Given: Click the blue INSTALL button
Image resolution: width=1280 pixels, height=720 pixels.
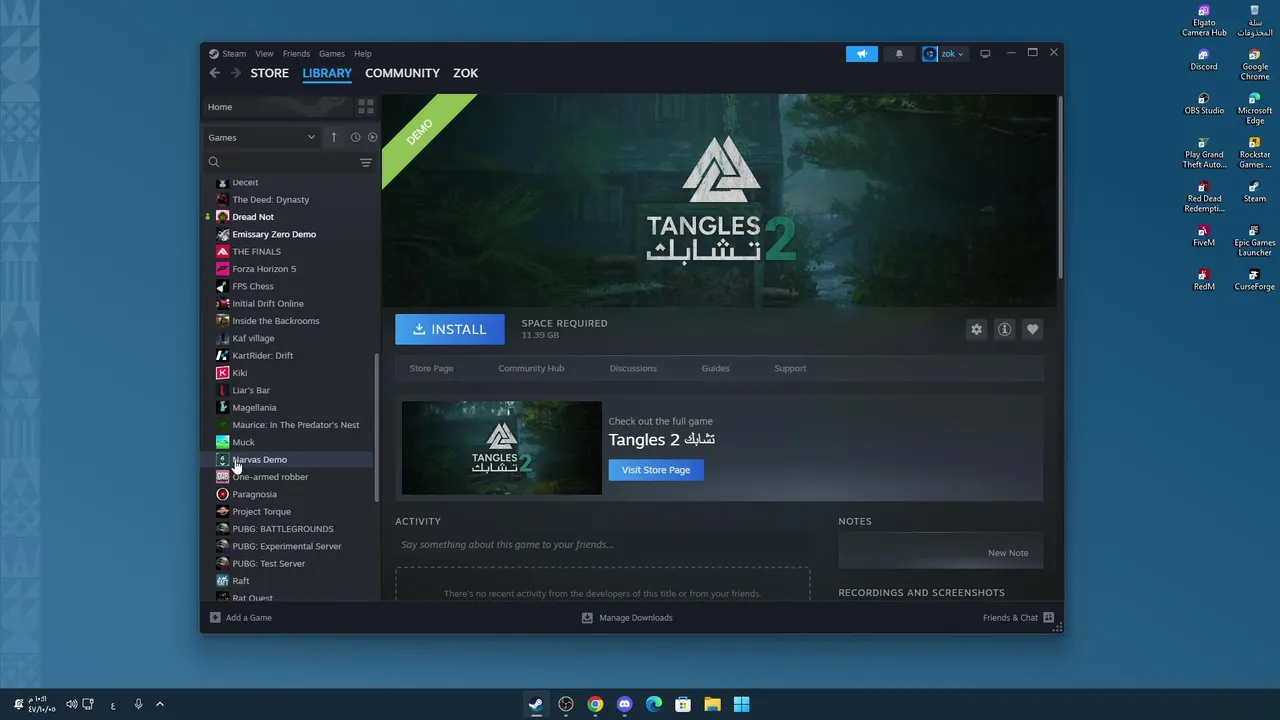Looking at the screenshot, I should (450, 329).
